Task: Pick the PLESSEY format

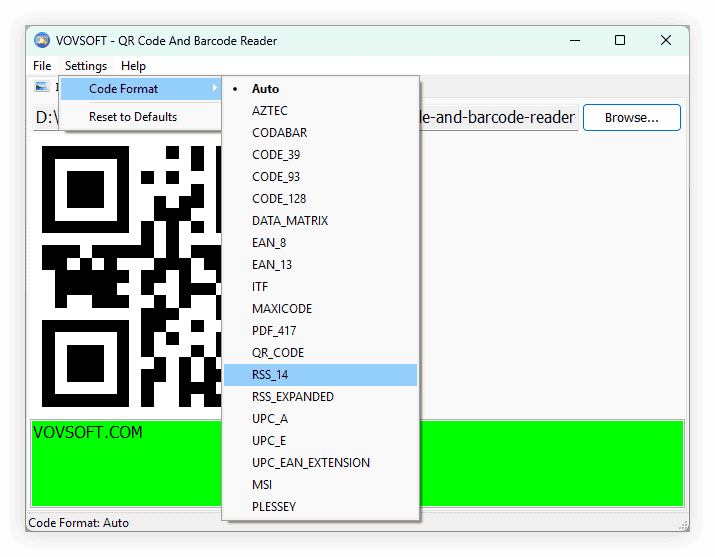Action: tap(321, 507)
